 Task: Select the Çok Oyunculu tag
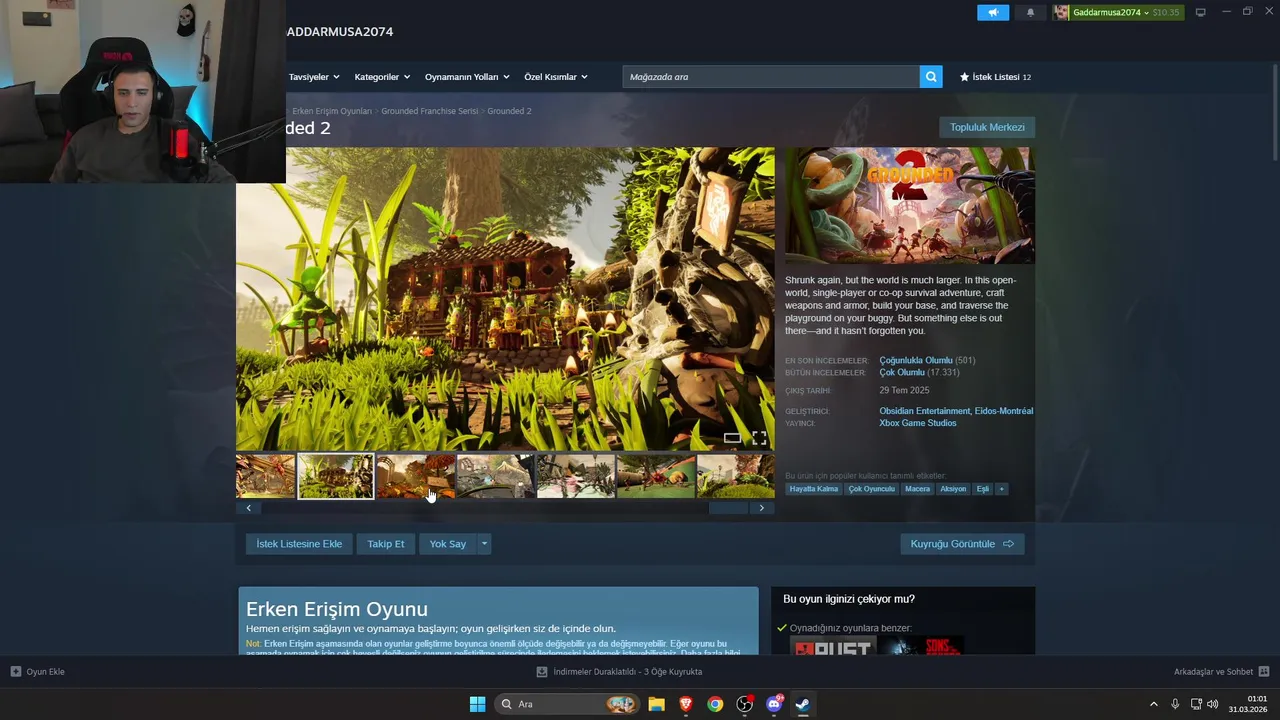pos(872,489)
